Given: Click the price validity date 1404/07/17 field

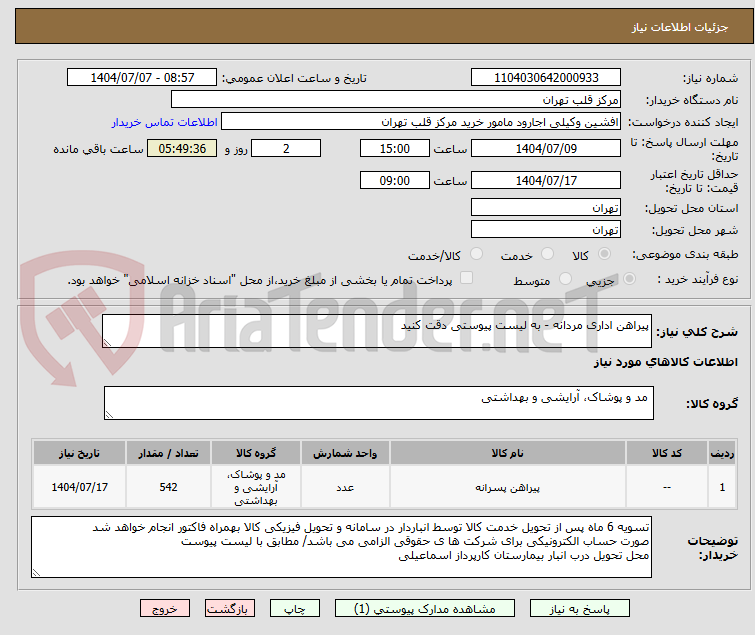Looking at the screenshot, I should (x=546, y=181).
